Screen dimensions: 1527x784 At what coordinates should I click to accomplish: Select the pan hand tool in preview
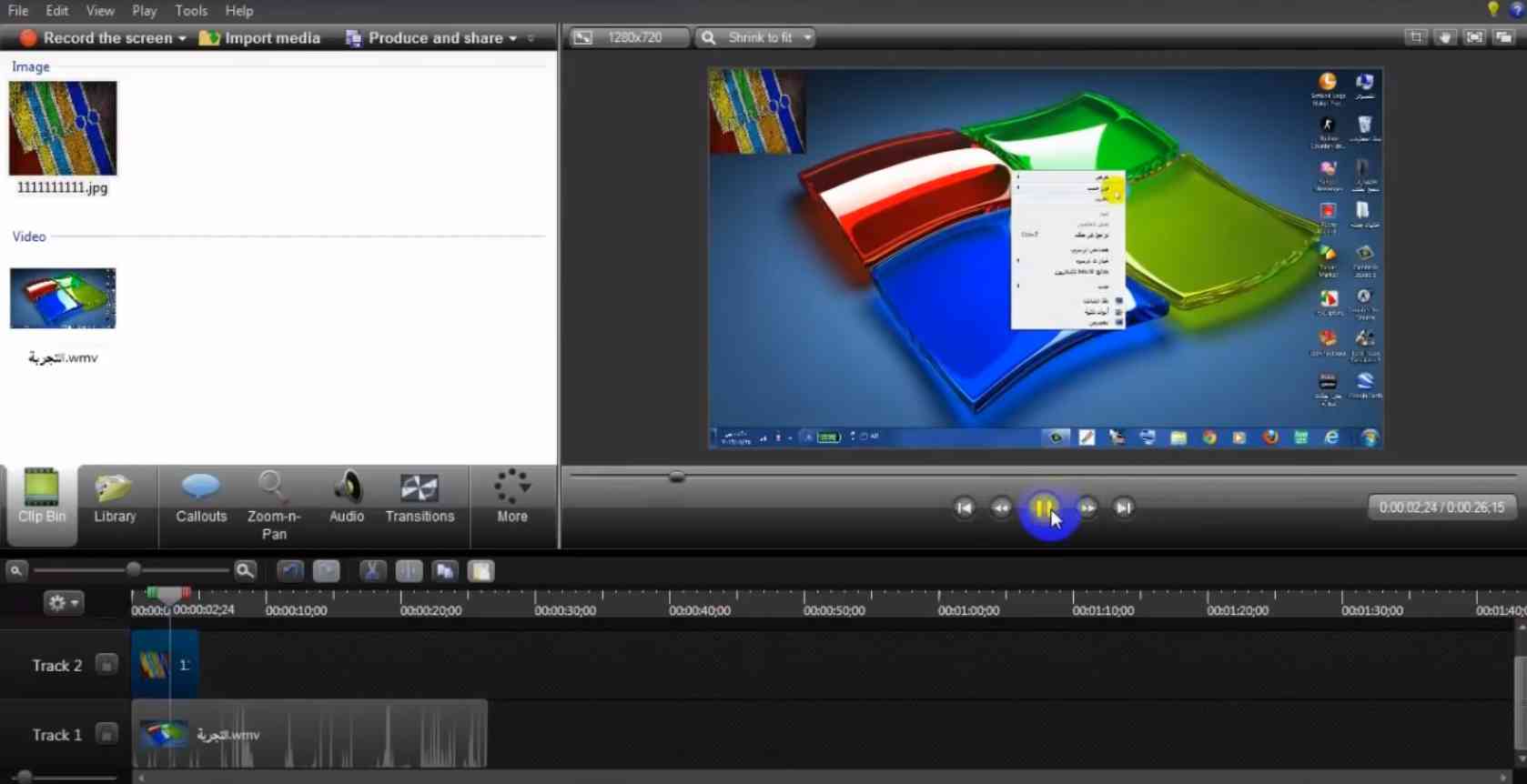pos(1445,37)
